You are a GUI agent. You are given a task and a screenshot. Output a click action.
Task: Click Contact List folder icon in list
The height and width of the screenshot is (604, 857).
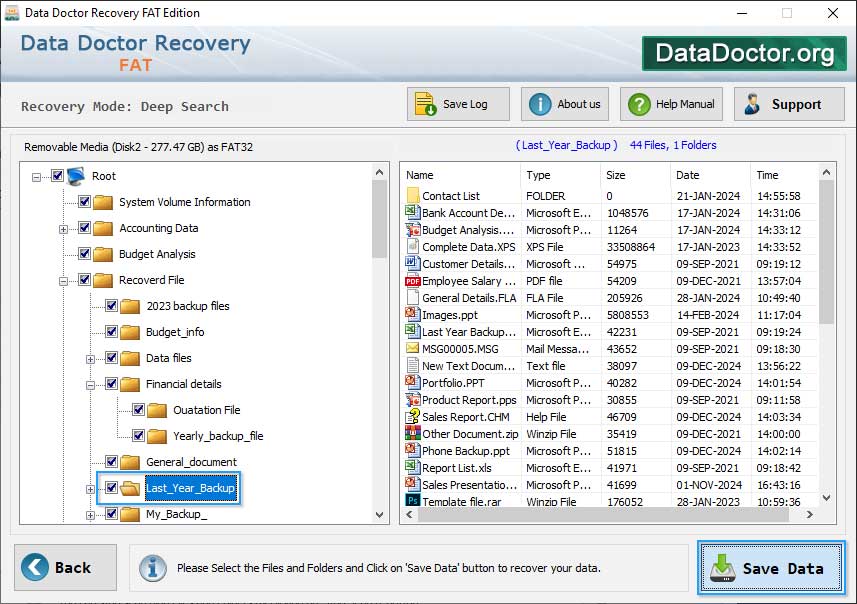[x=413, y=195]
